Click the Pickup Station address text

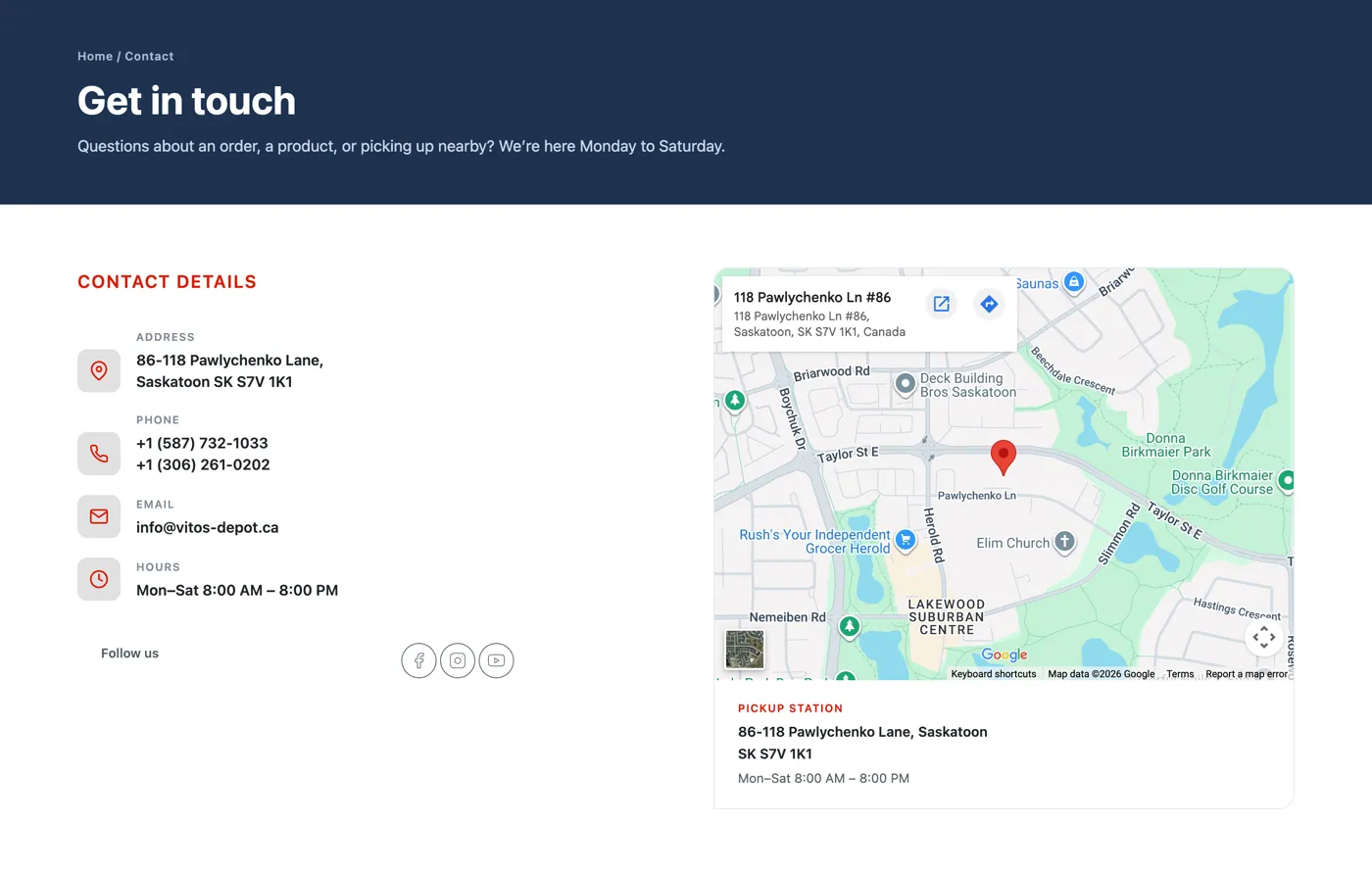862,743
